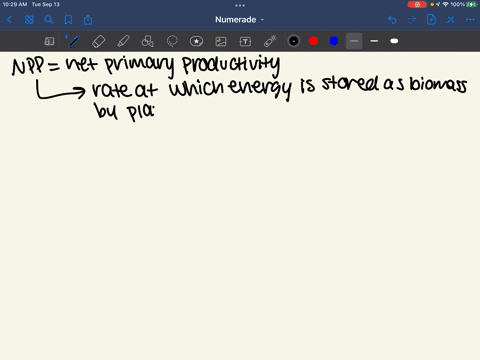Go back with the left chevron
Screen dimensions: 480x360
(9, 20)
